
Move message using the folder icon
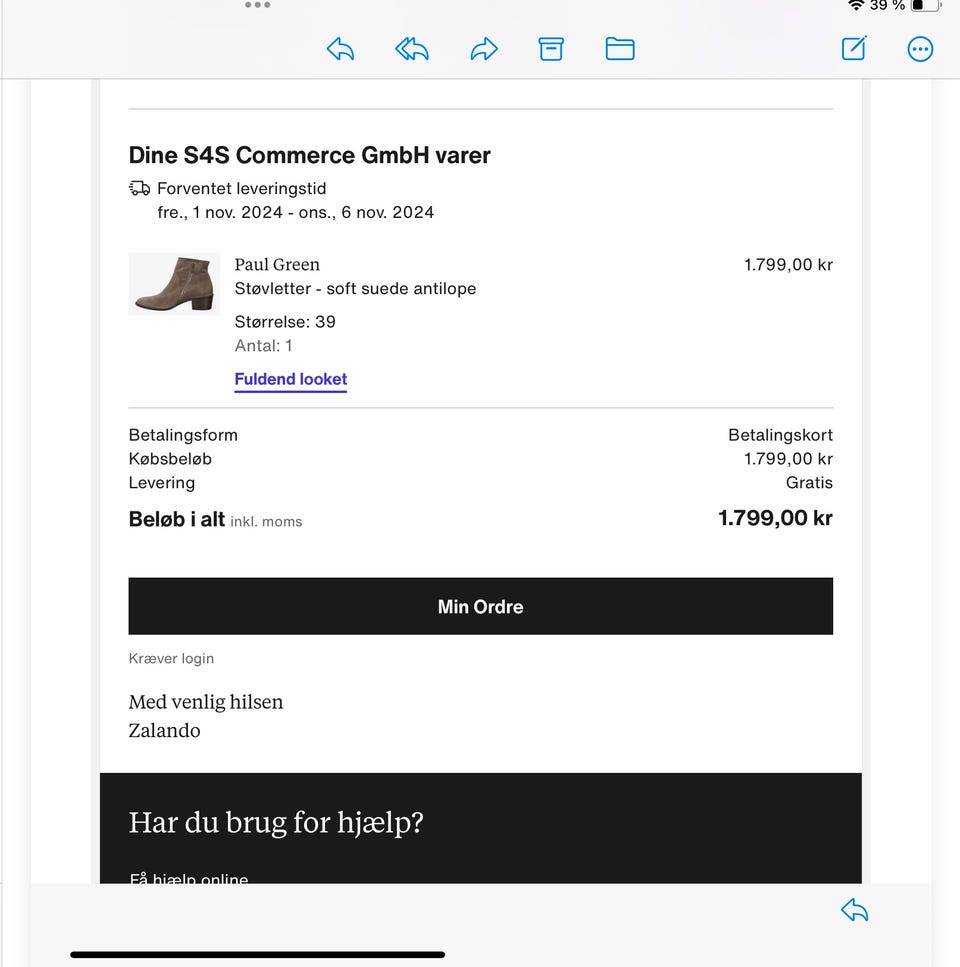coord(620,49)
